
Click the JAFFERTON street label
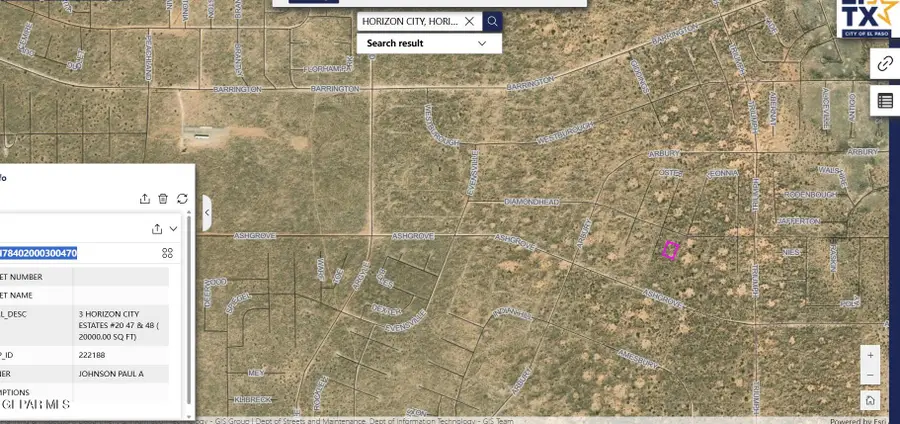[x=798, y=221]
